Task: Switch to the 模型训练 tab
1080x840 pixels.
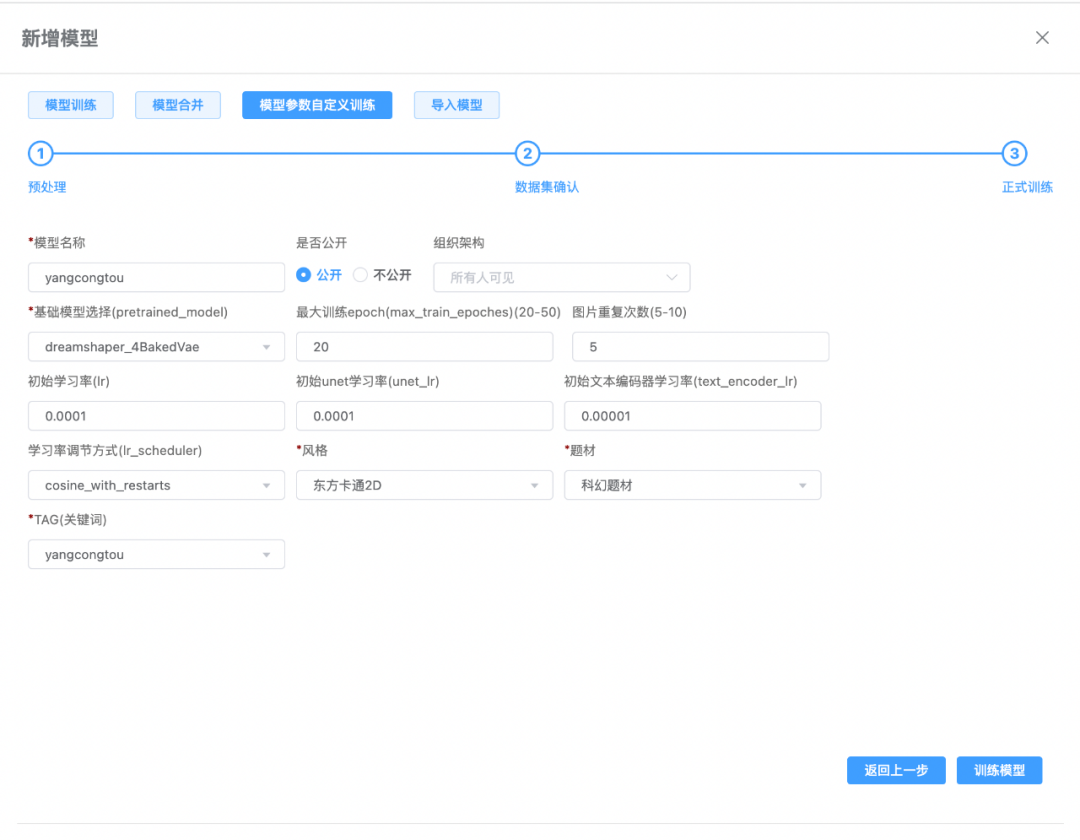Action: point(71,105)
